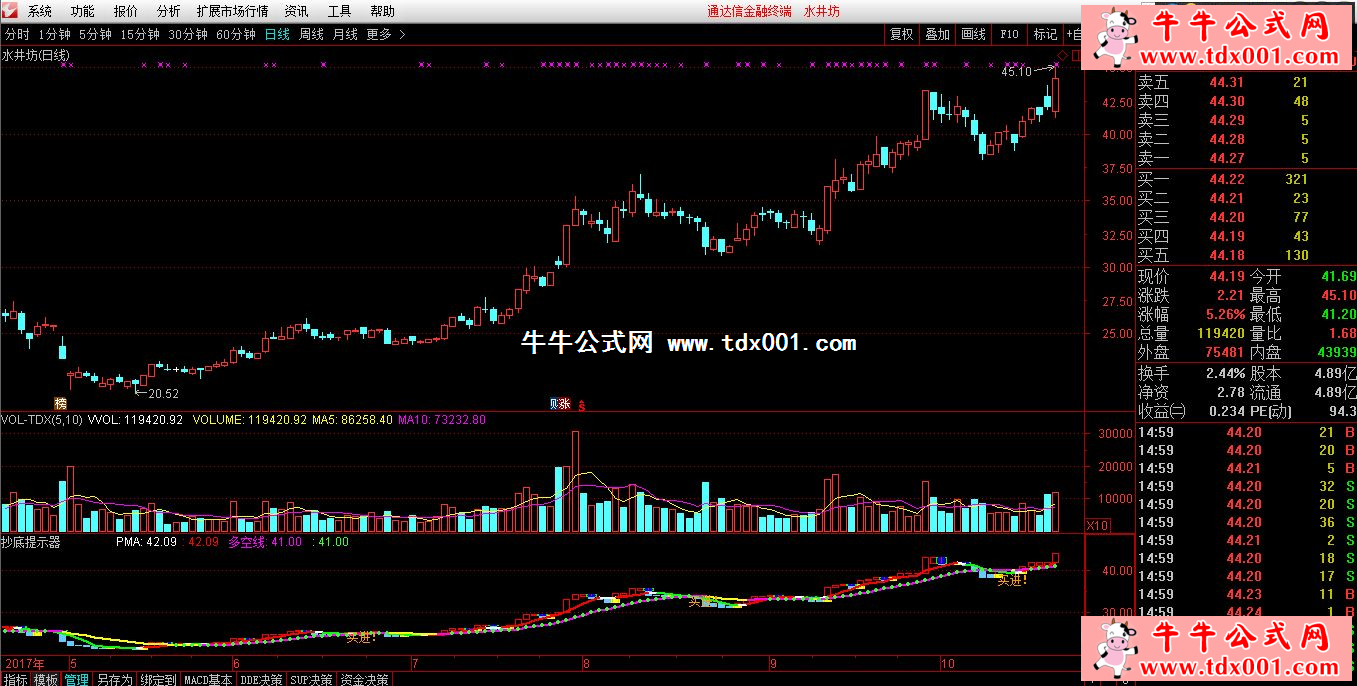Select the 管理 tab at bottom
The height and width of the screenshot is (686, 1357).
[x=77, y=679]
